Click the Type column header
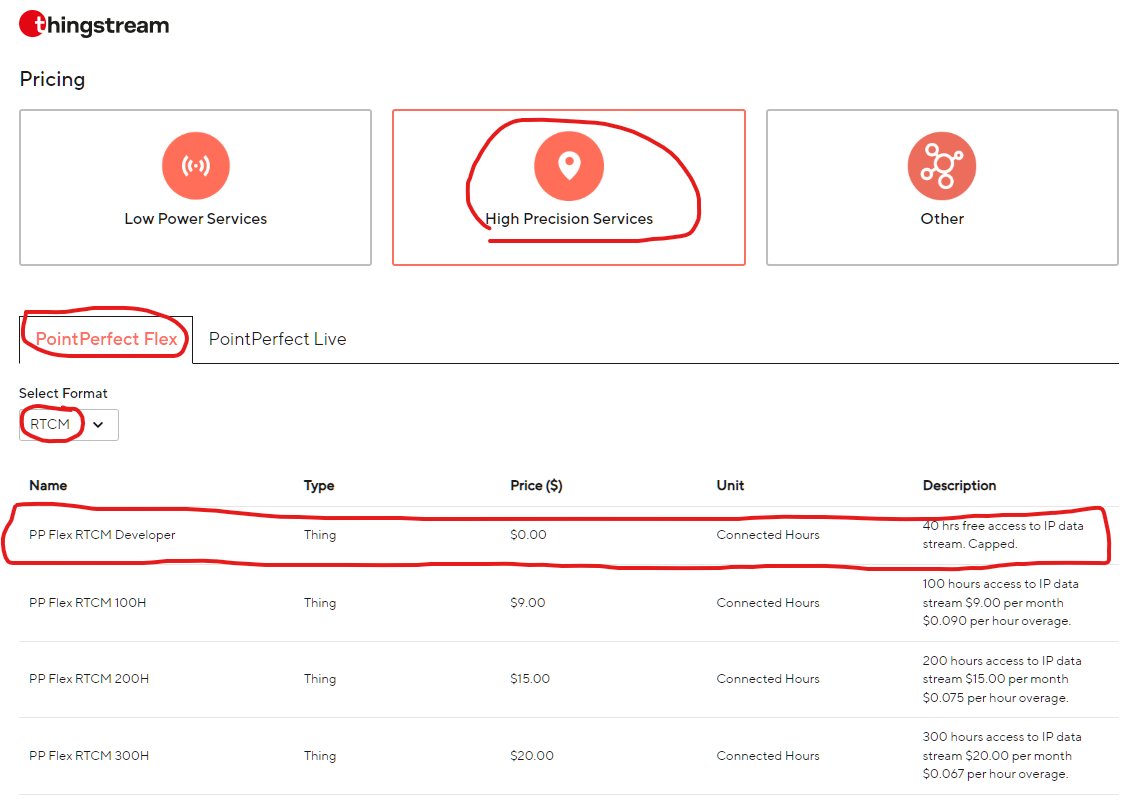 [319, 485]
